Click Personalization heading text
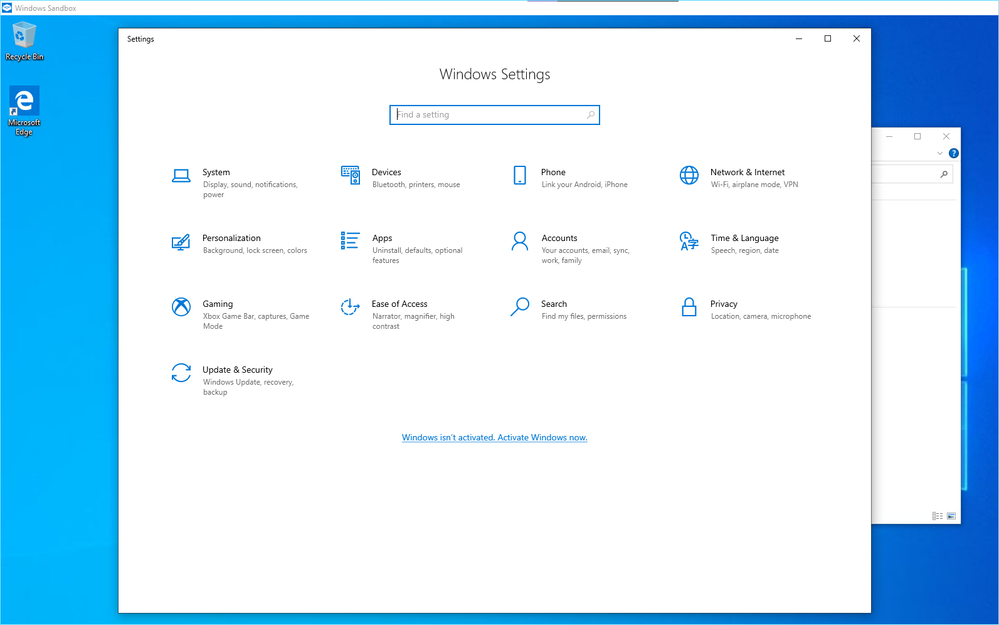This screenshot has height=625, width=999. (x=231, y=238)
